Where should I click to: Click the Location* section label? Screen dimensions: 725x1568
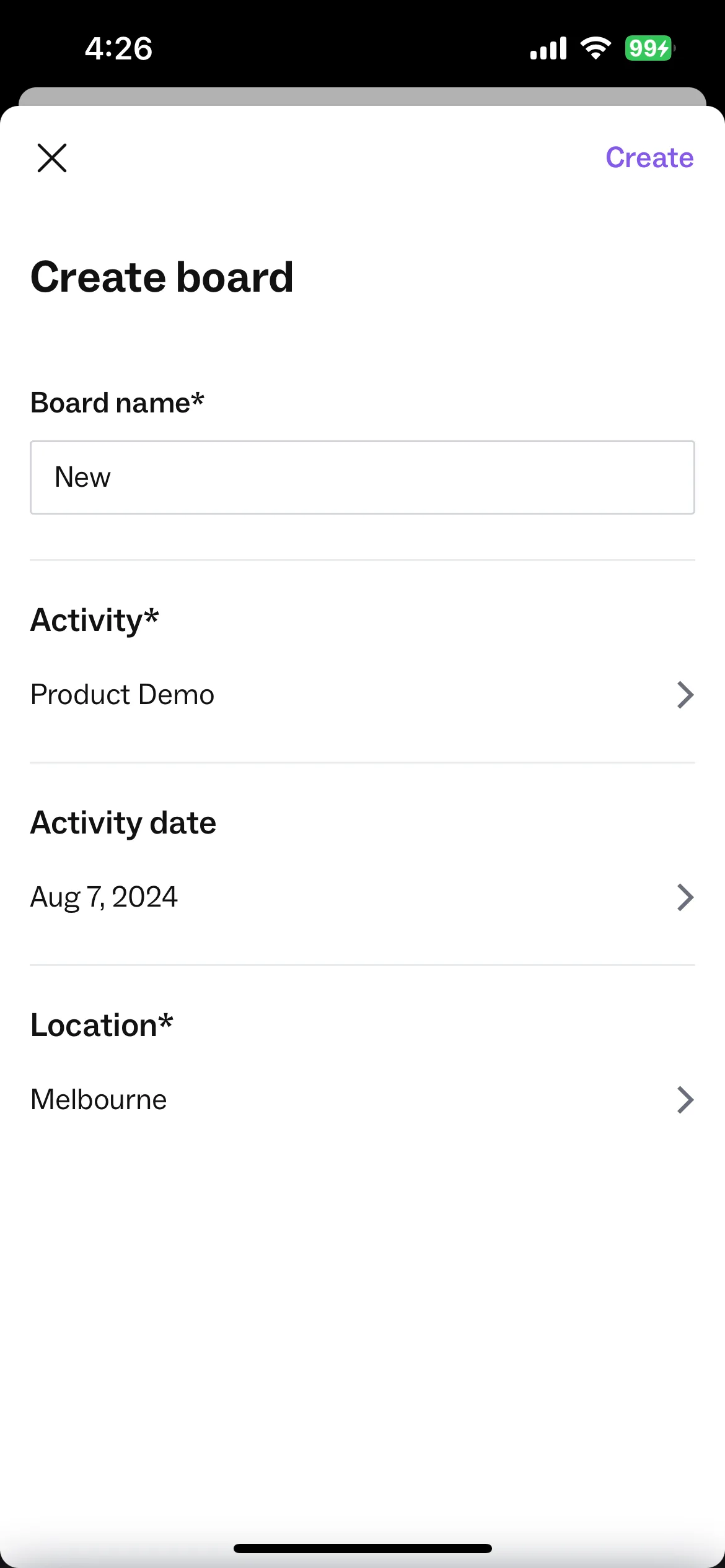102,1025
